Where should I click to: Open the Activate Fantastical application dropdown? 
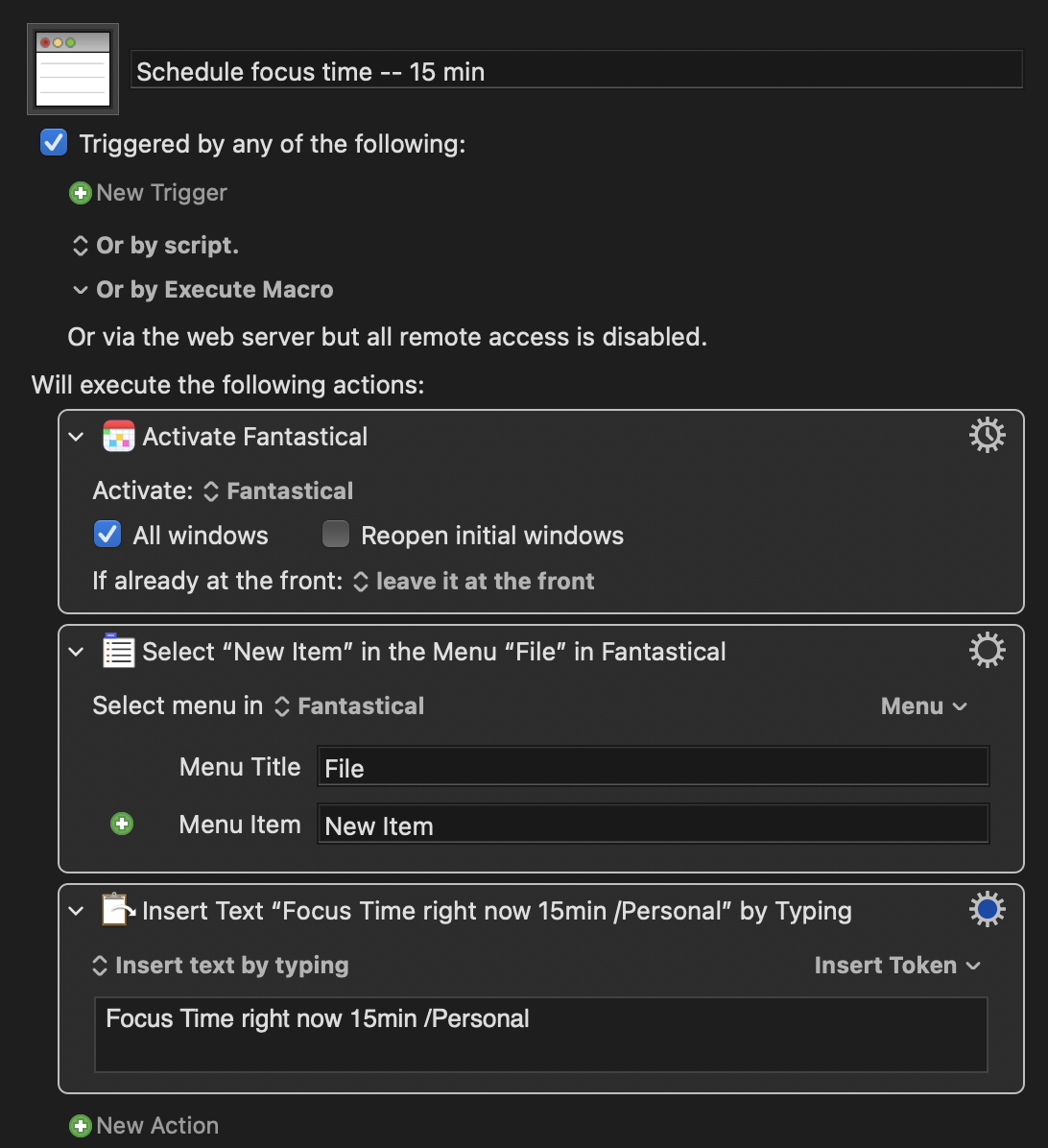279,491
